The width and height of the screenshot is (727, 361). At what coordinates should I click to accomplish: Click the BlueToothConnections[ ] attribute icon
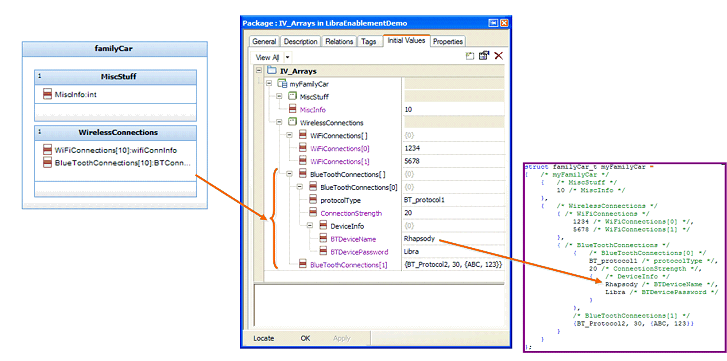(303, 174)
